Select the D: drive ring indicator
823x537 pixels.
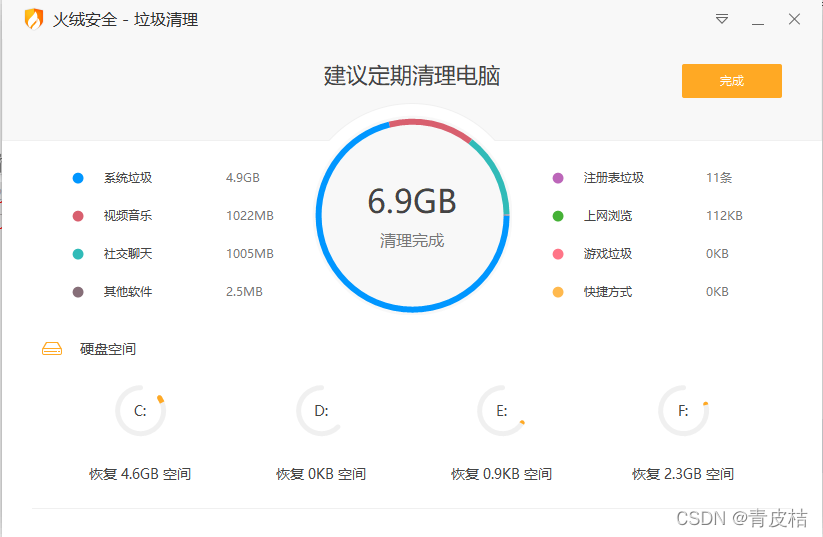[321, 410]
